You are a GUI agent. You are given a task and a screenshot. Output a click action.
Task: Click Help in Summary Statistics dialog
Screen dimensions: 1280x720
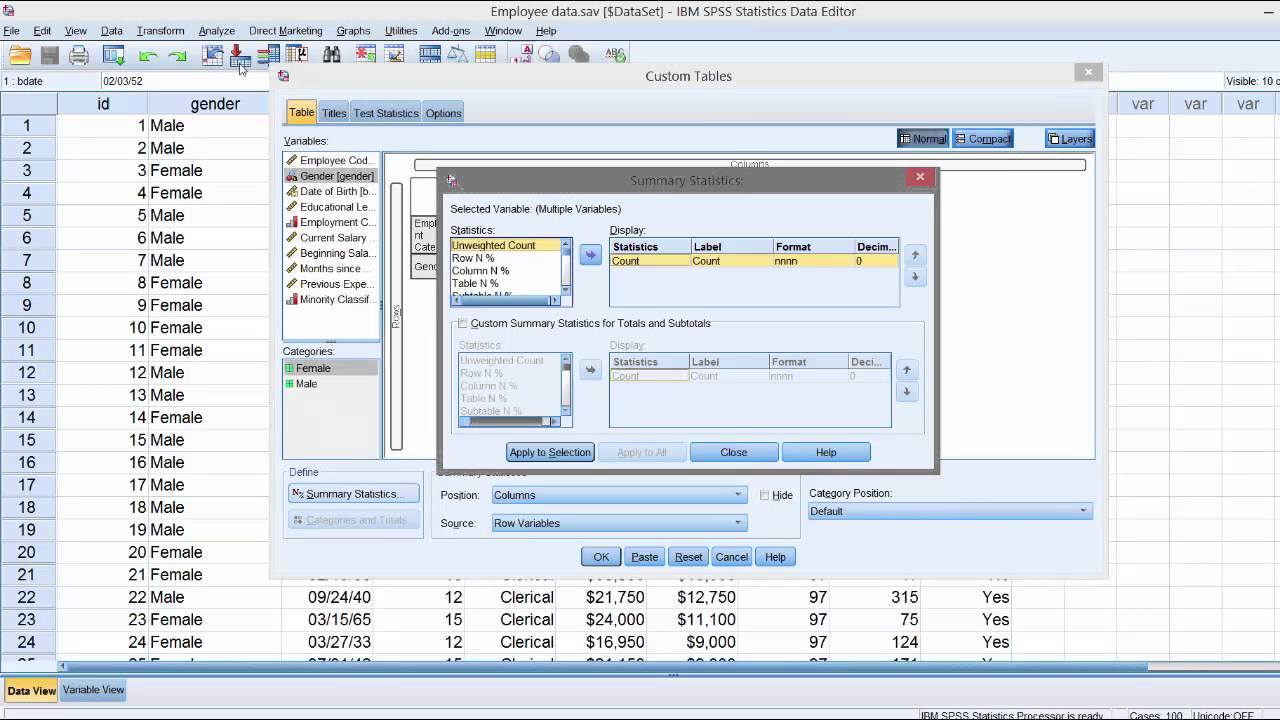point(826,452)
